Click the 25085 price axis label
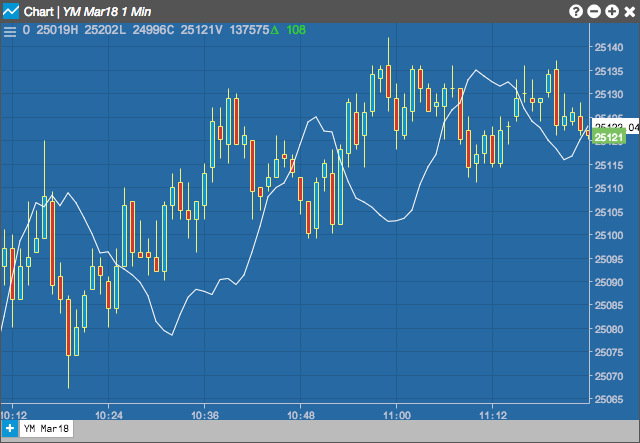Viewport: 640px width, 443px height. point(609,305)
